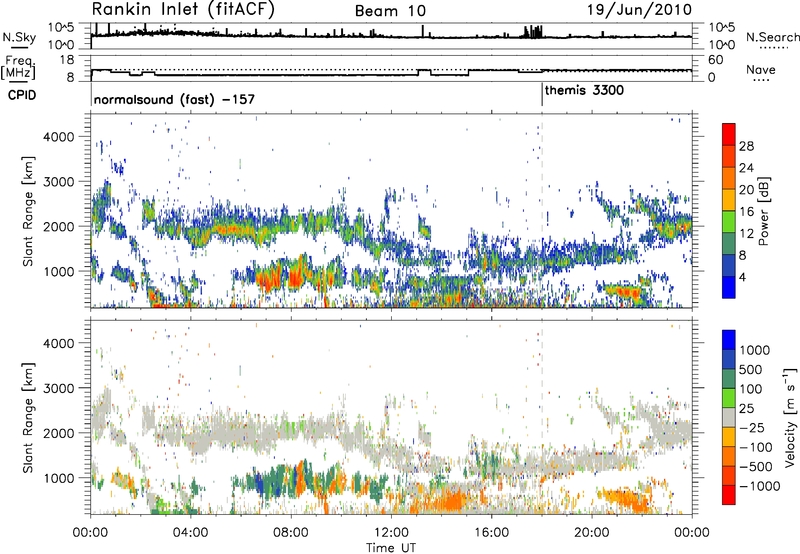Click the "Time UT" axis title

point(391,548)
